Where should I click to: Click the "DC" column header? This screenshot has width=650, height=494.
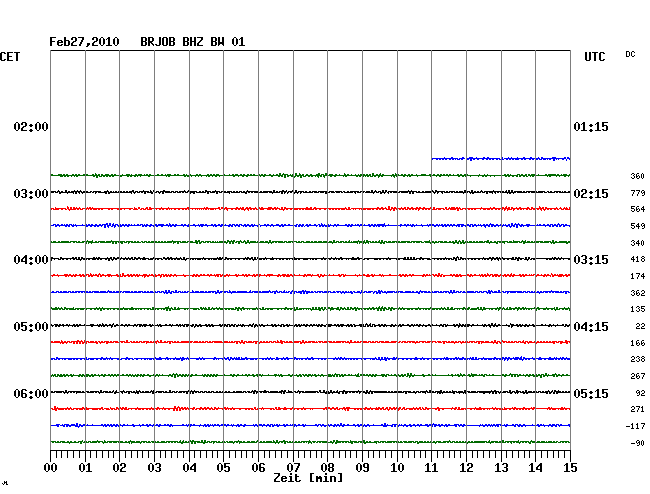tap(630, 54)
